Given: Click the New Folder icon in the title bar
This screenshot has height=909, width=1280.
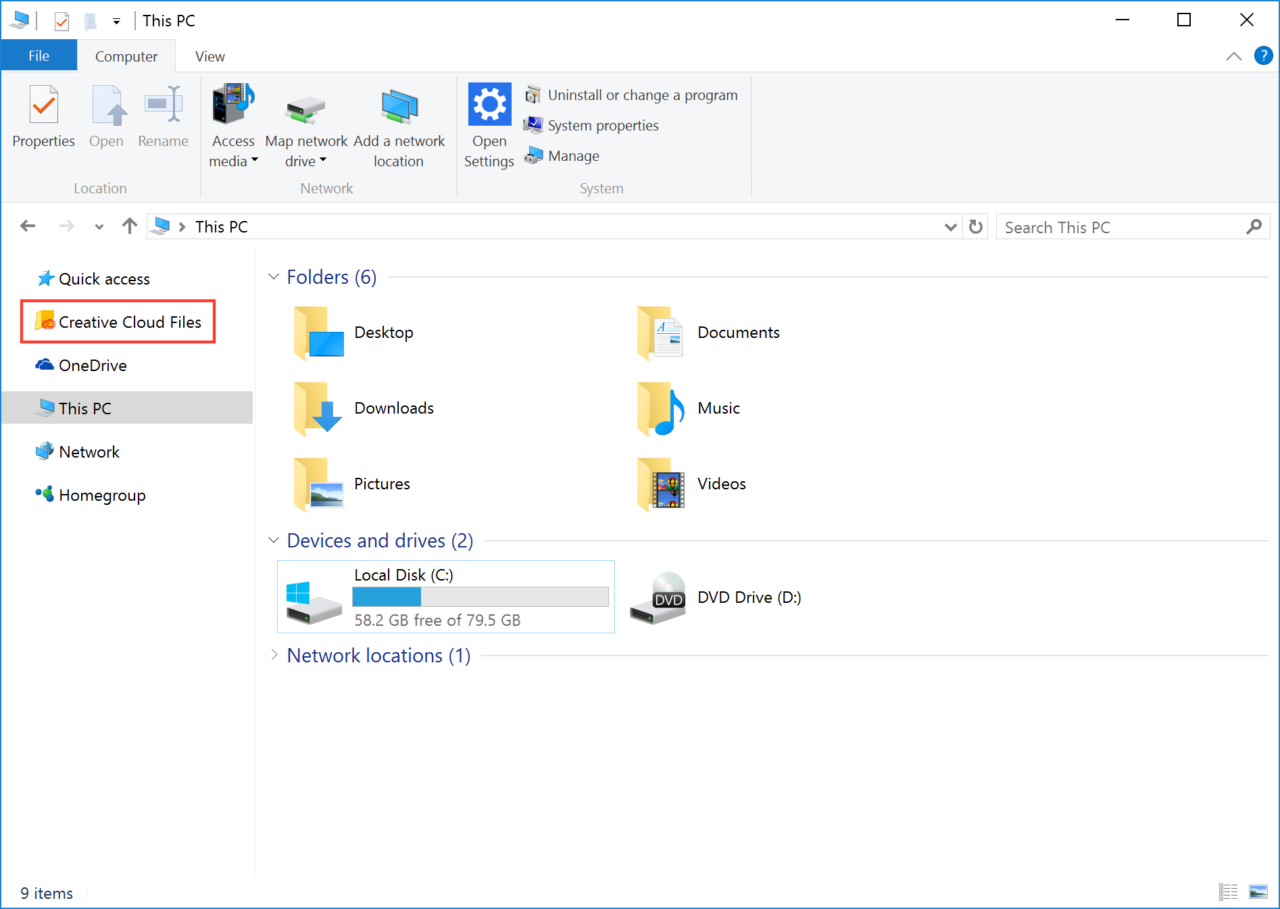Looking at the screenshot, I should point(88,20).
